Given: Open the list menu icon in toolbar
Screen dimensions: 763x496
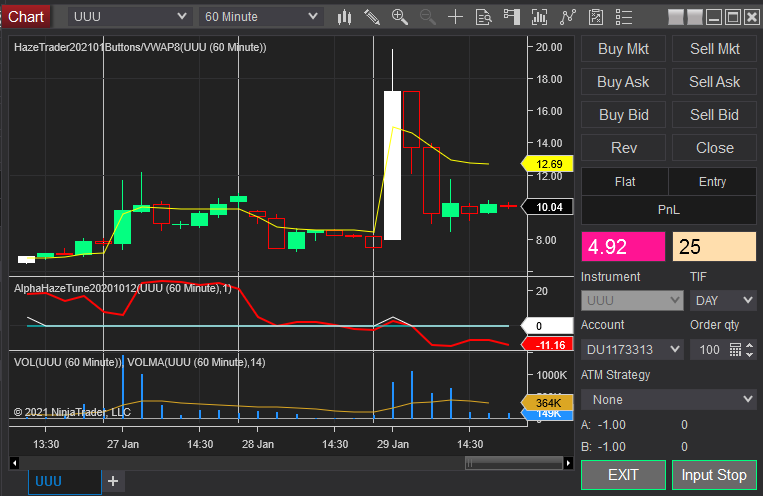Looking at the screenshot, I should coord(624,17).
